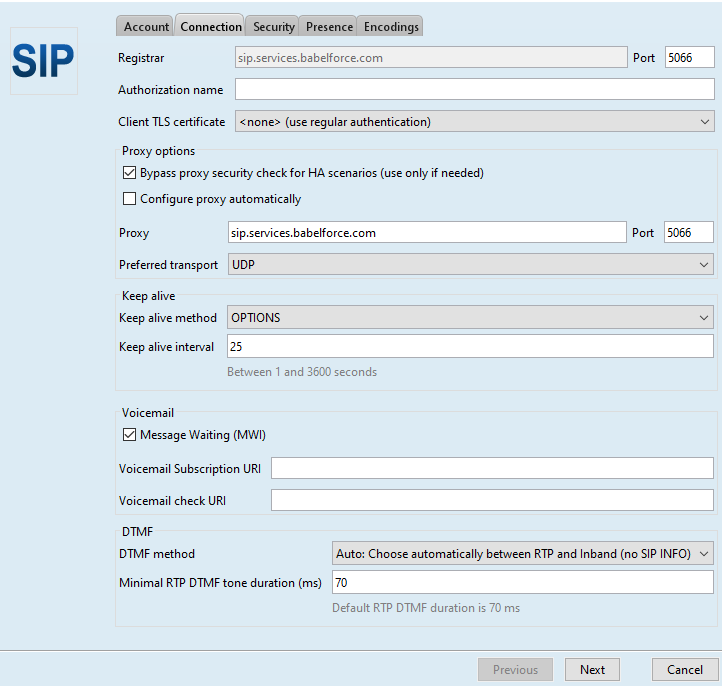722x686 pixels.
Task: Click the Voicemail check URI field
Action: point(492,500)
